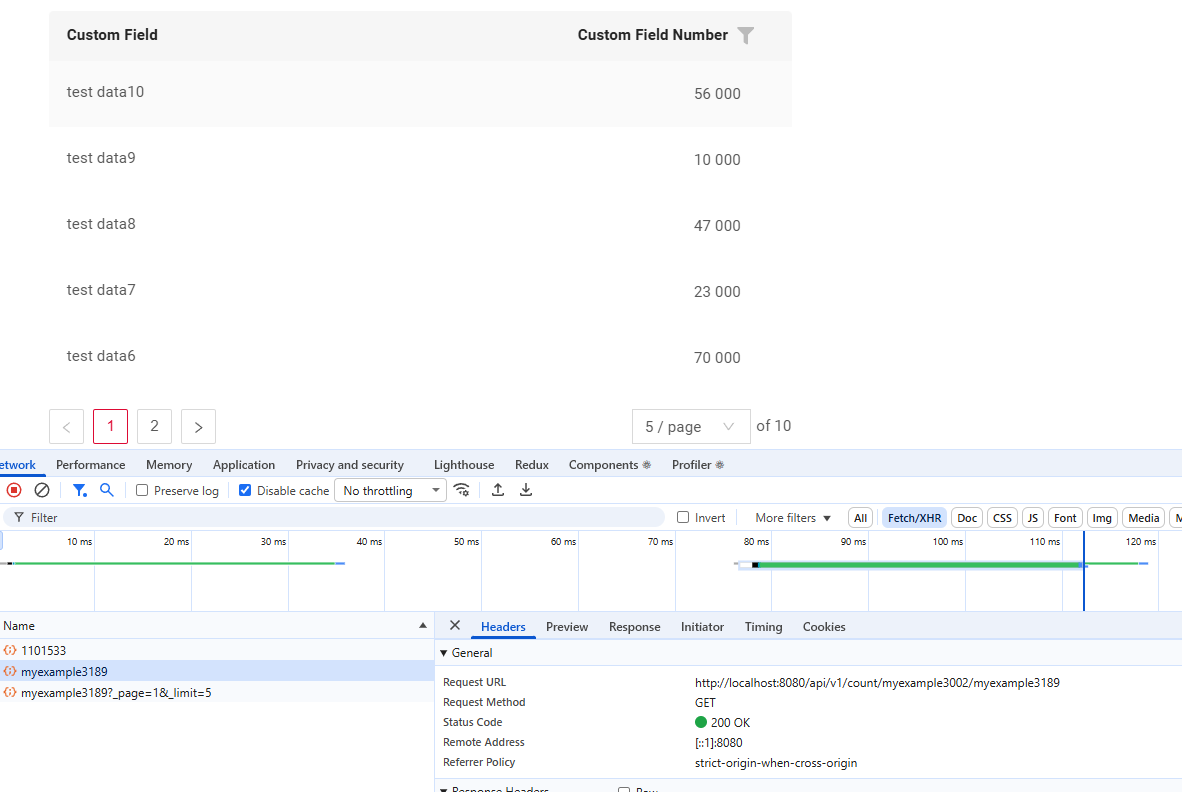Open network conditions wifi icon
The width and height of the screenshot is (1182, 792).
coord(461,490)
